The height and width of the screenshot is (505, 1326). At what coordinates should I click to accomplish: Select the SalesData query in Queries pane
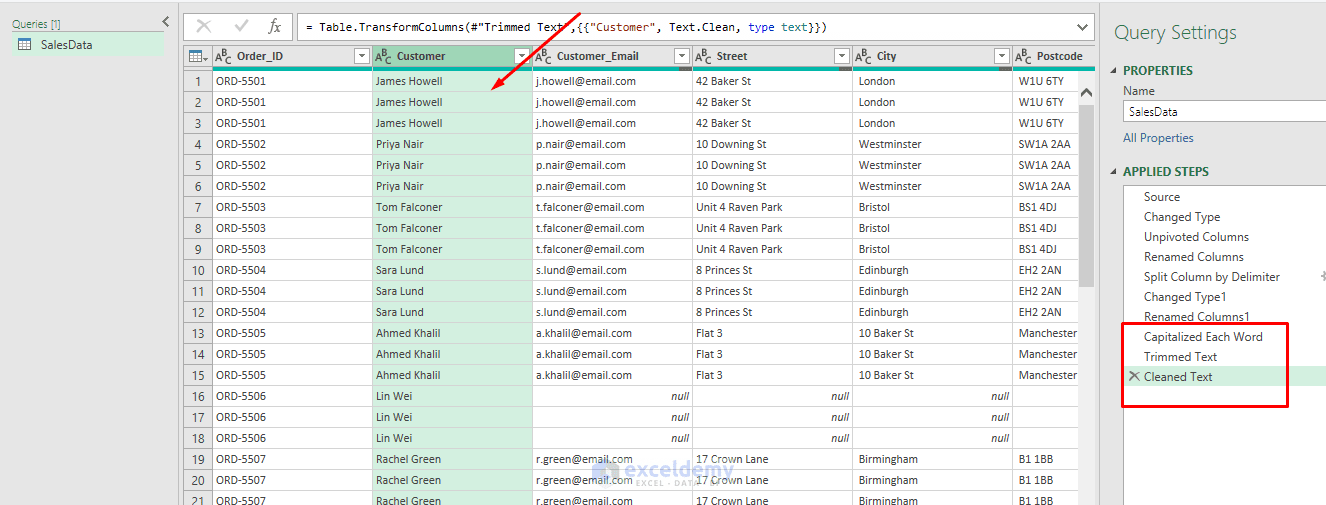coord(88,44)
